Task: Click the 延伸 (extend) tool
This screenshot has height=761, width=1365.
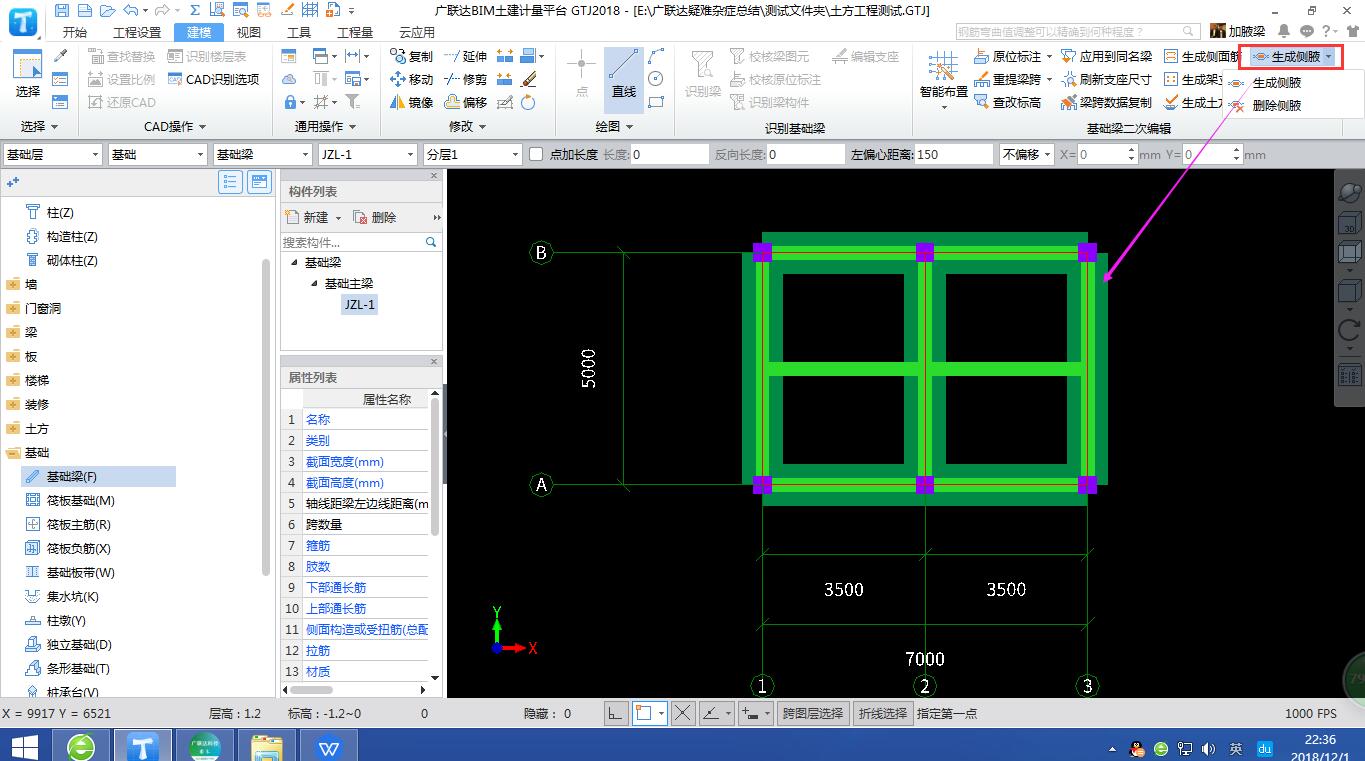Action: tap(465, 56)
